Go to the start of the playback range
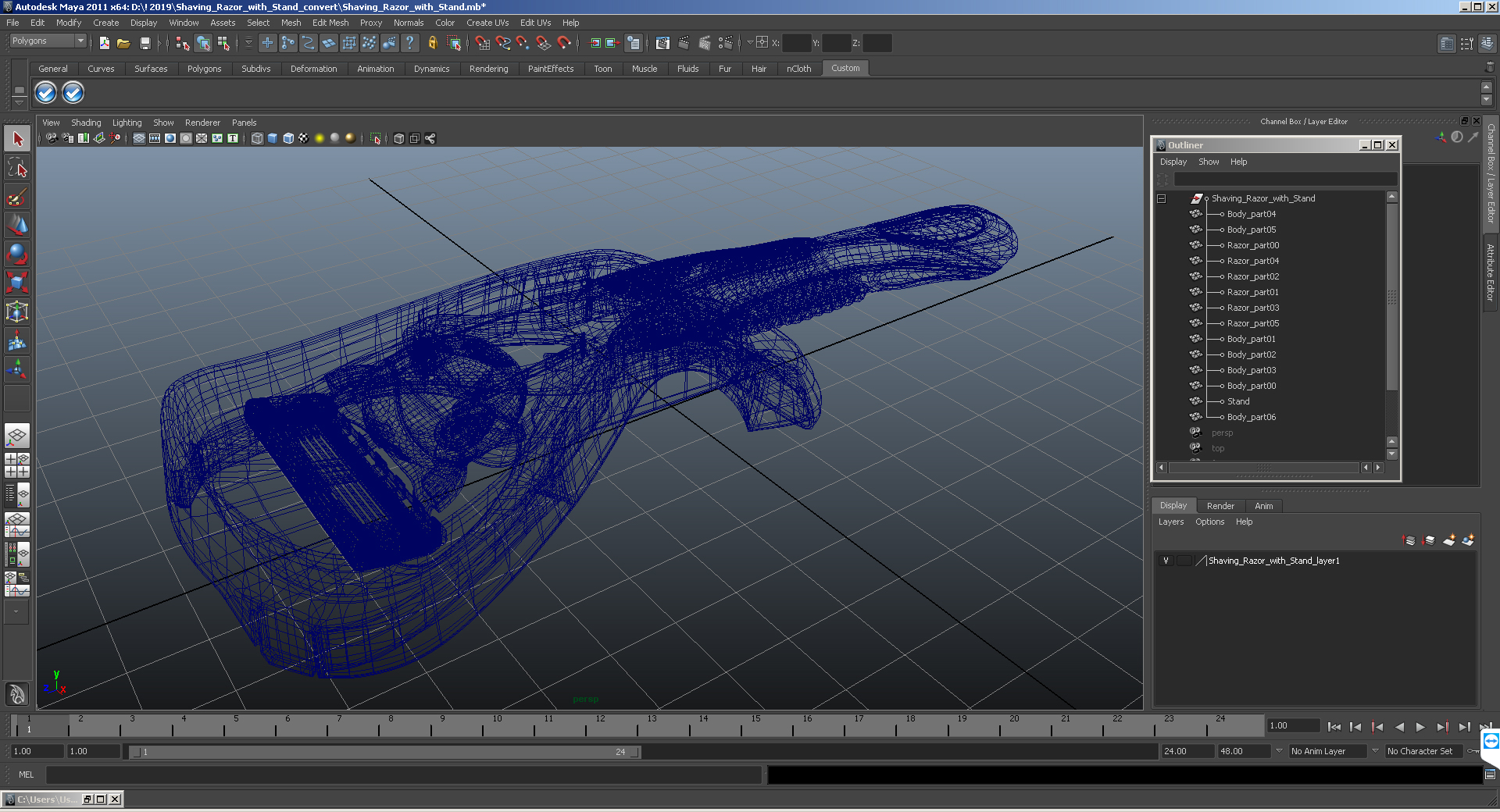Screen dimensions: 1500x812 [1334, 727]
